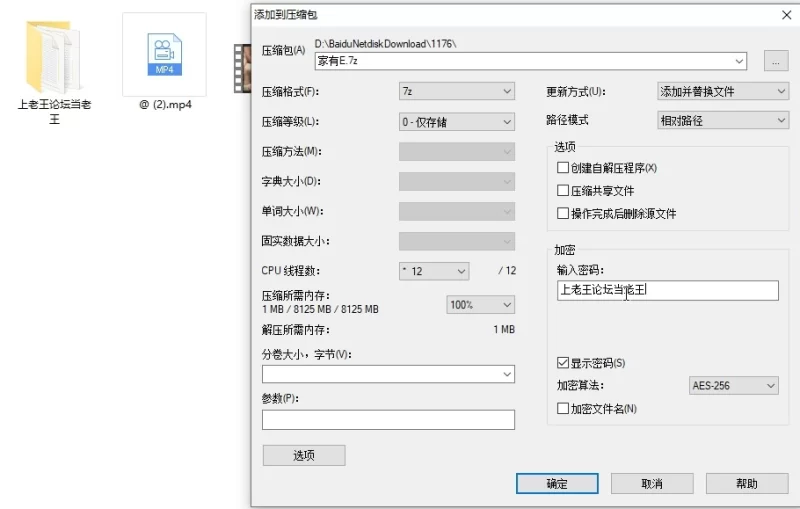The image size is (800, 509).
Task: Enable the 加密文件名 checkbox
Action: pos(563,409)
